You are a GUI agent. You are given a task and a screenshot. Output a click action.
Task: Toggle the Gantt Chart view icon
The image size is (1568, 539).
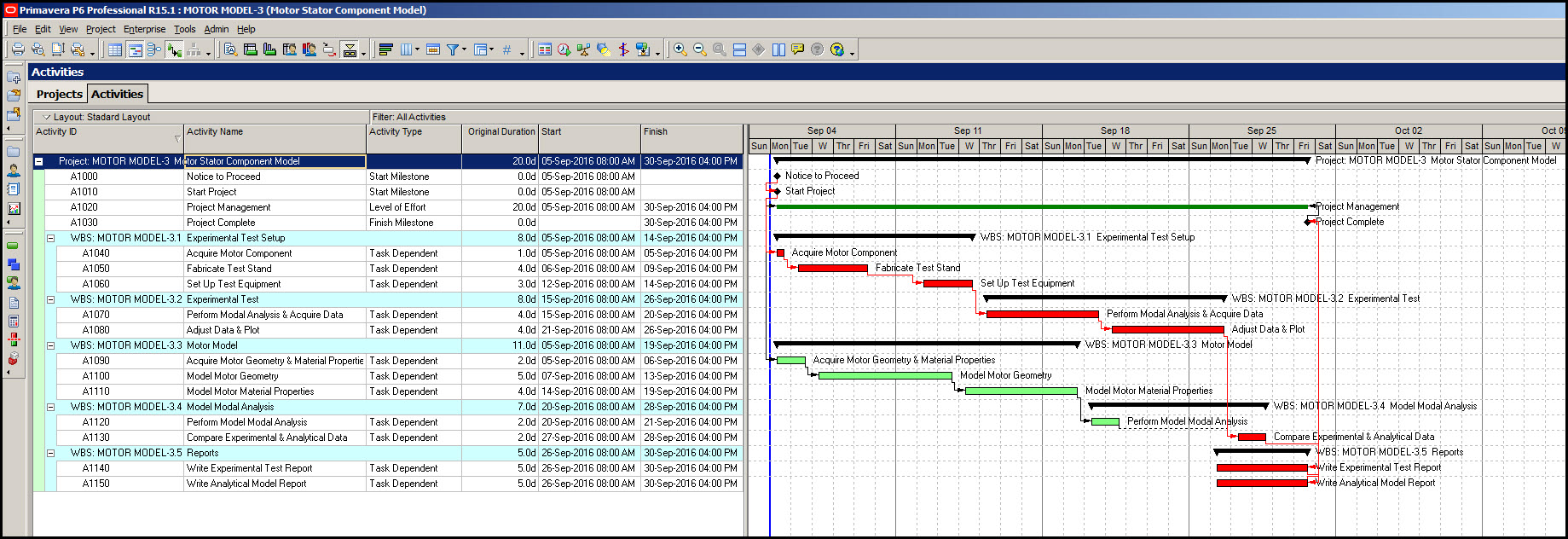point(135,49)
